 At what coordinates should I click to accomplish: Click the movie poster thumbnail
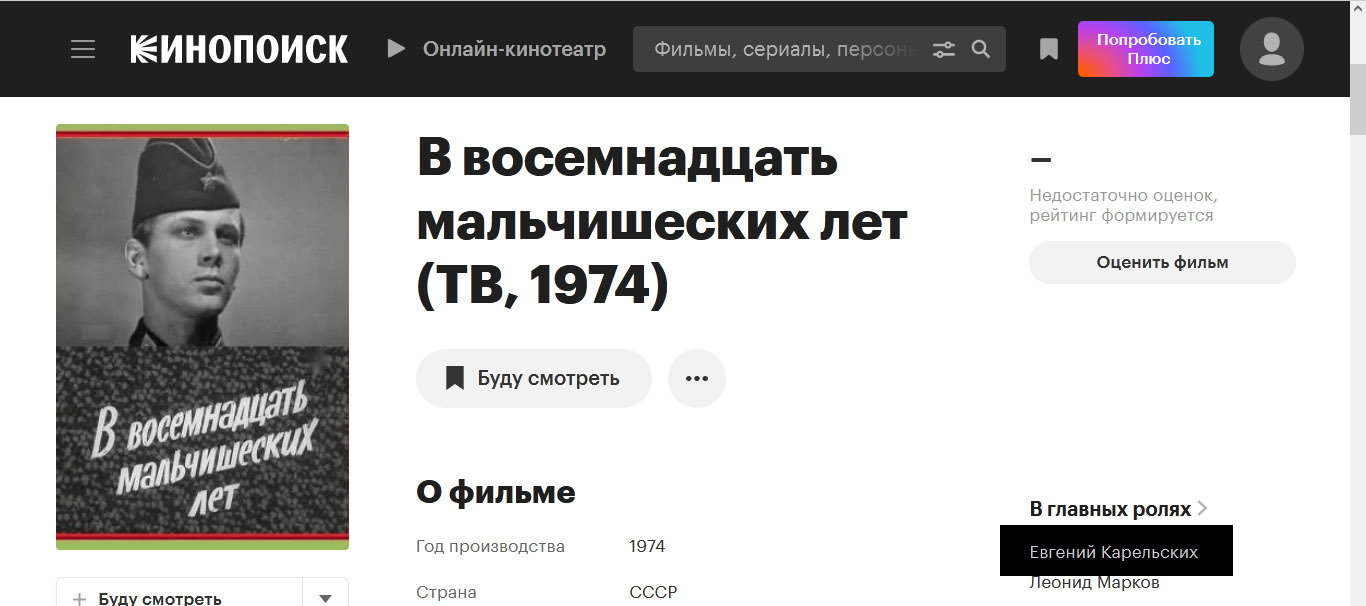coord(202,337)
